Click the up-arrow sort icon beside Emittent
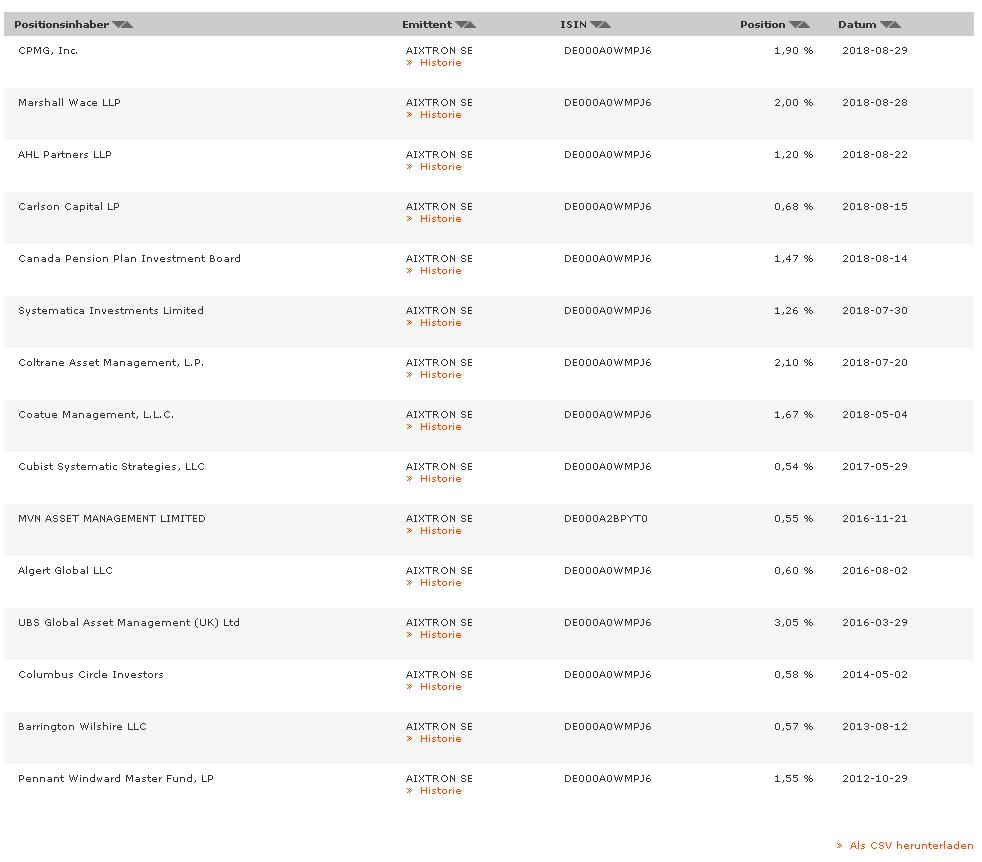This screenshot has height=862, width=982. 471,25
